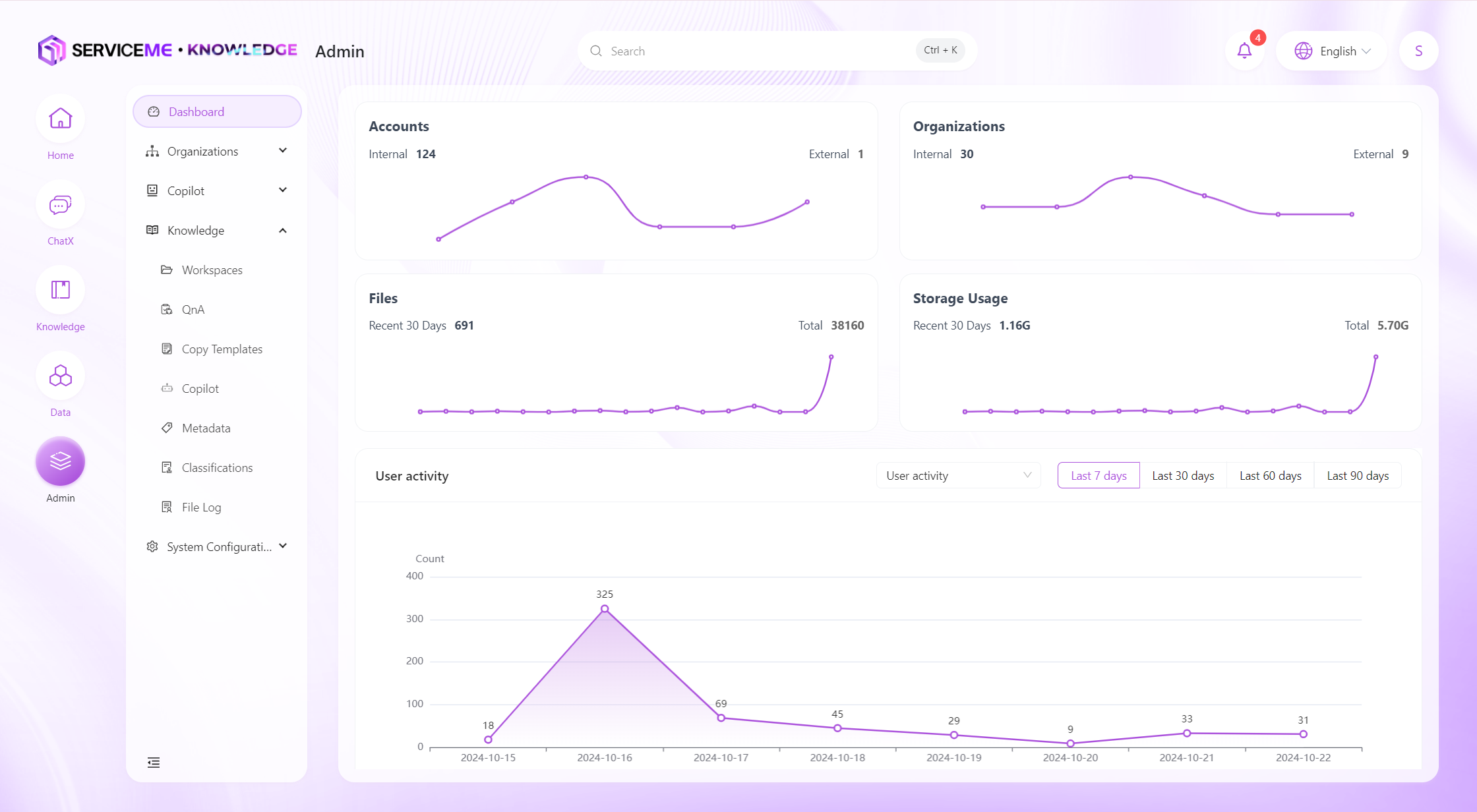The width and height of the screenshot is (1477, 812).
Task: Click the Files total value 38160
Action: (x=847, y=326)
